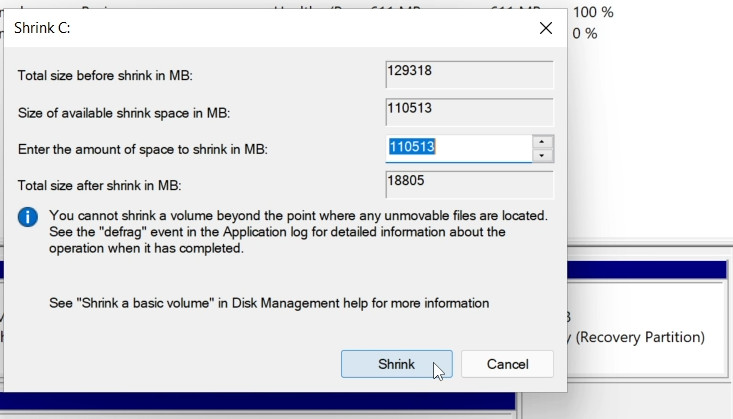The image size is (733, 419).
Task: Select the Recovery Partition in Disk Management
Action: pyautogui.click(x=640, y=337)
